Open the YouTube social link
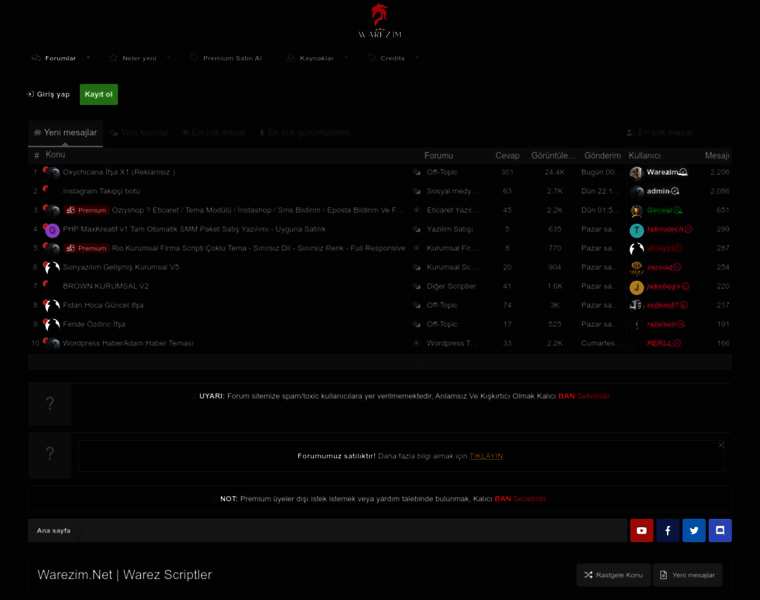The image size is (760, 600). [x=642, y=531]
